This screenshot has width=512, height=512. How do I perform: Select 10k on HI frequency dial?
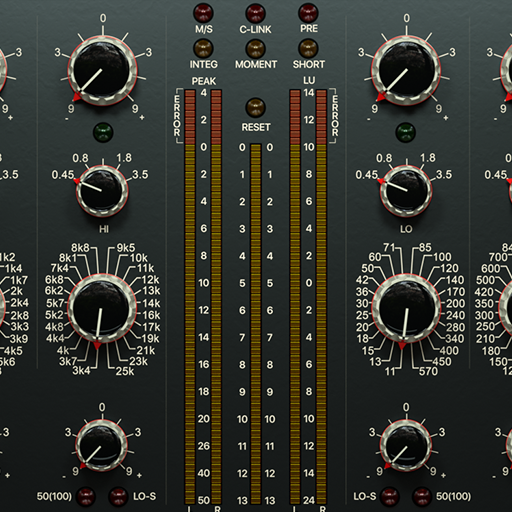coord(139,258)
